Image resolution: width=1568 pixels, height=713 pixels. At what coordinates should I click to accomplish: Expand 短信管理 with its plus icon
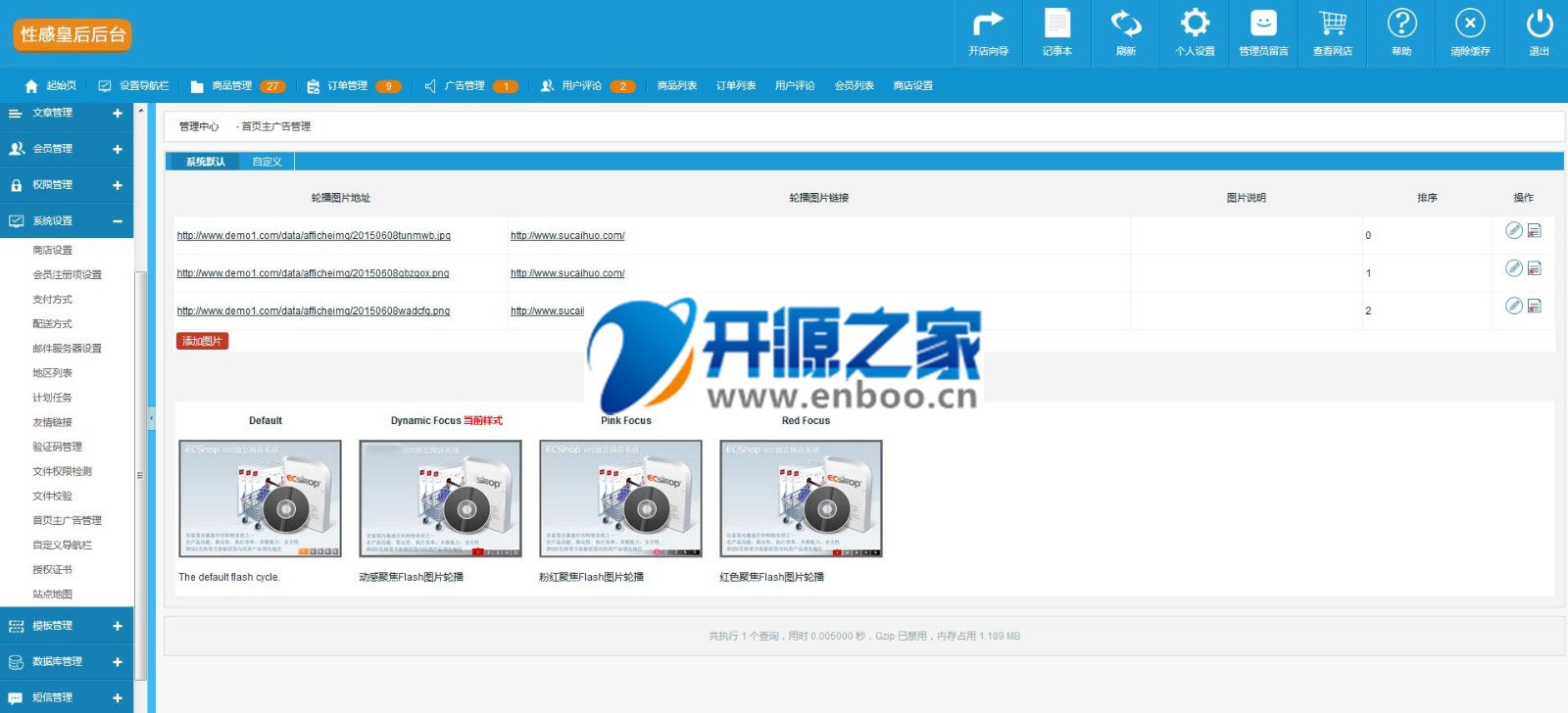pos(118,698)
